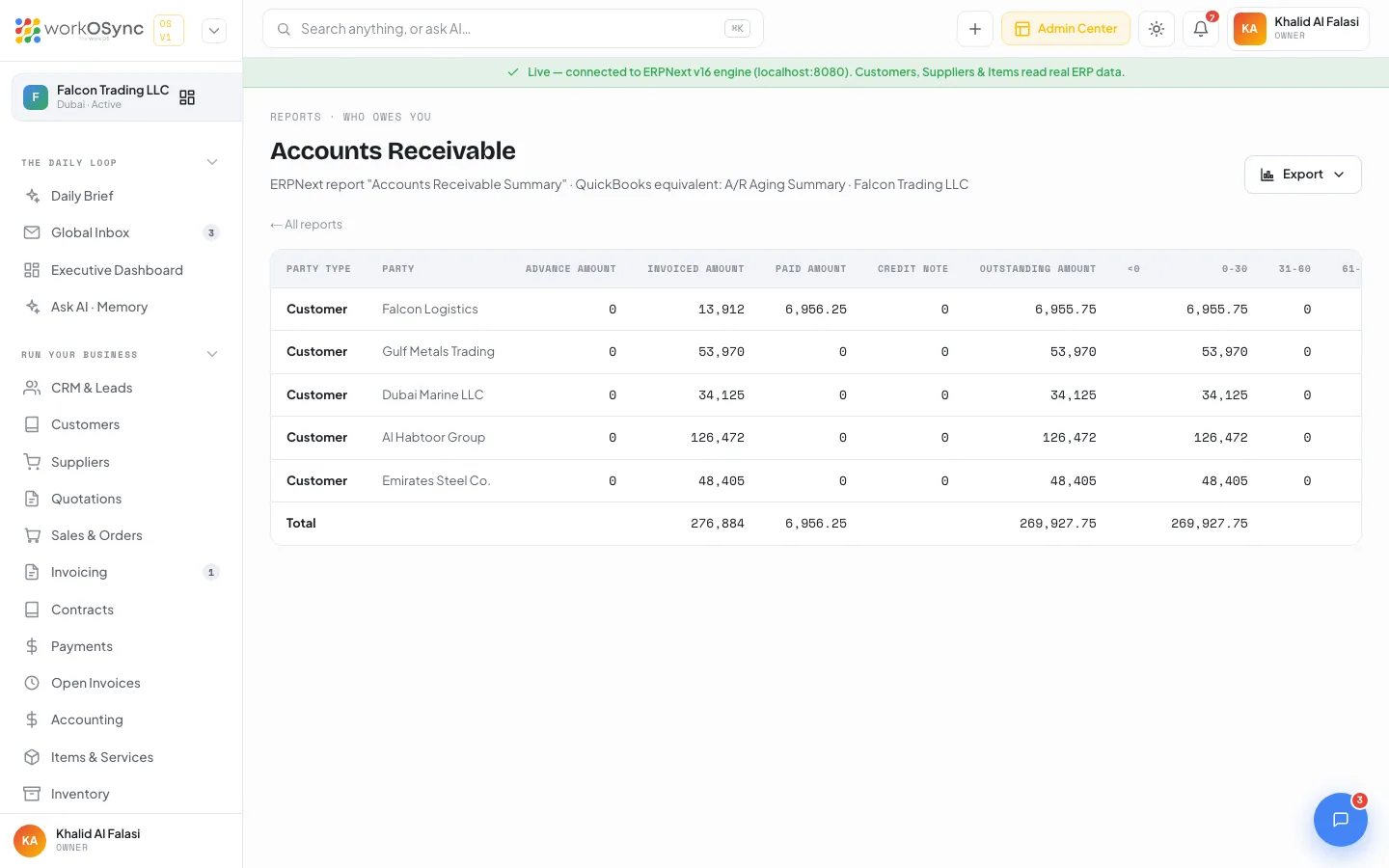Image resolution: width=1389 pixels, height=868 pixels.
Task: Toggle the light/dark theme sun icon
Action: 1157,29
